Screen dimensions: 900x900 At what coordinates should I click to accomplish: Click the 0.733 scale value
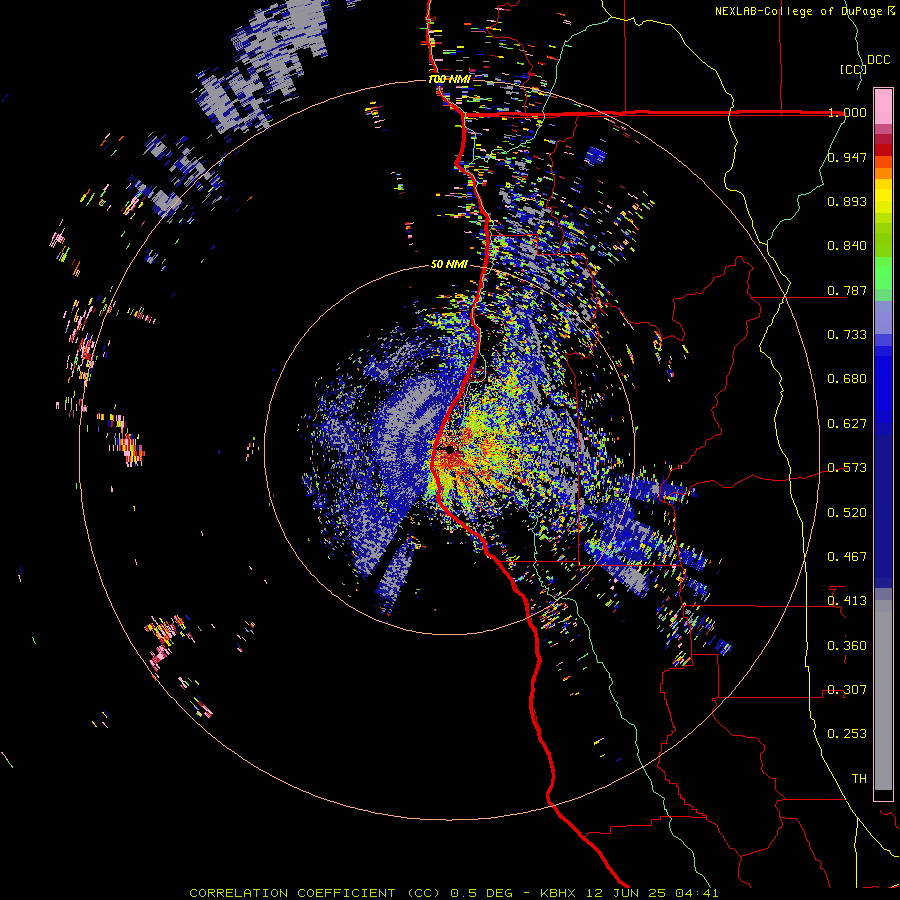pos(847,335)
